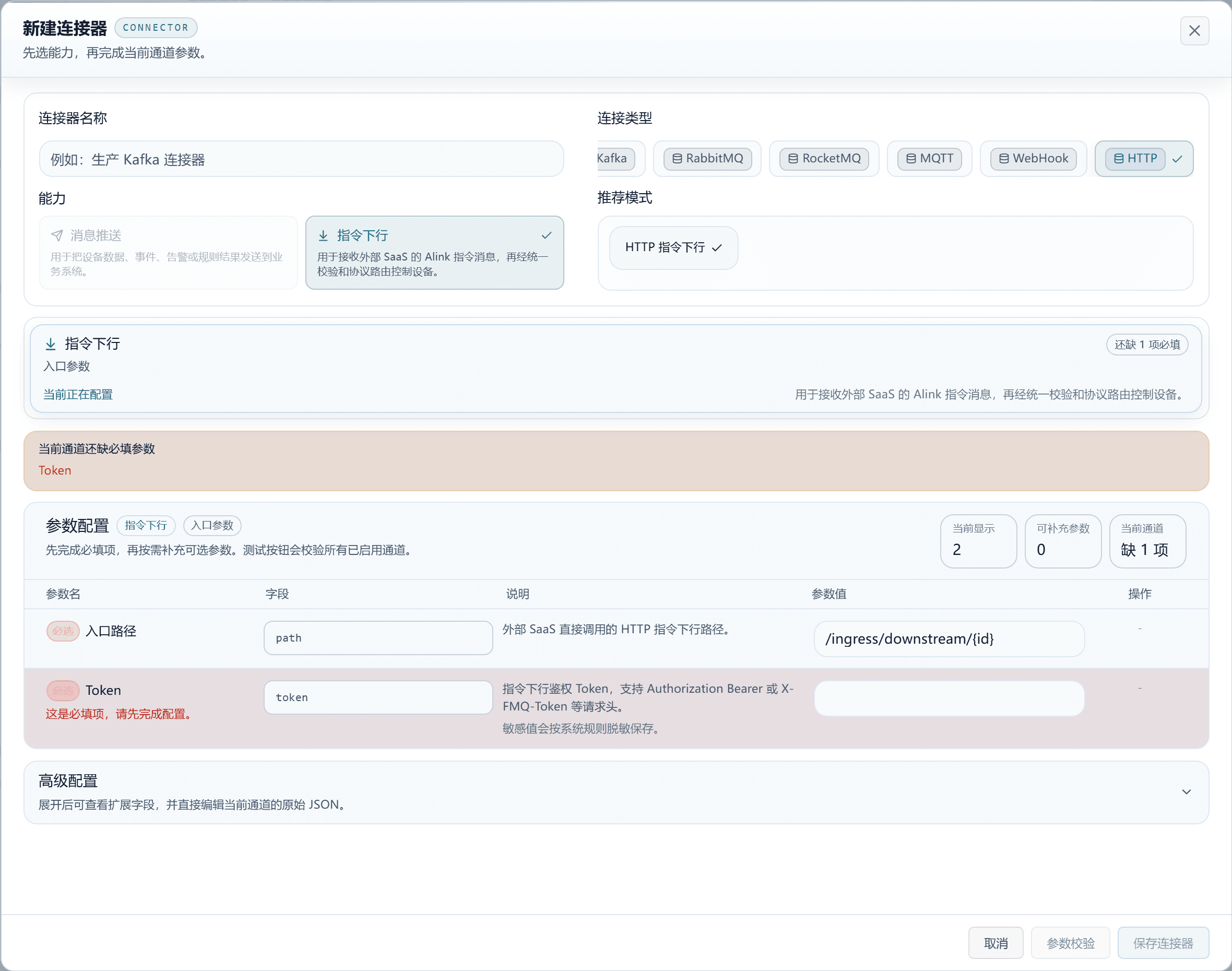This screenshot has height=971, width=1232.
Task: Click the database icon on RabbitMQ chip
Action: point(677,159)
